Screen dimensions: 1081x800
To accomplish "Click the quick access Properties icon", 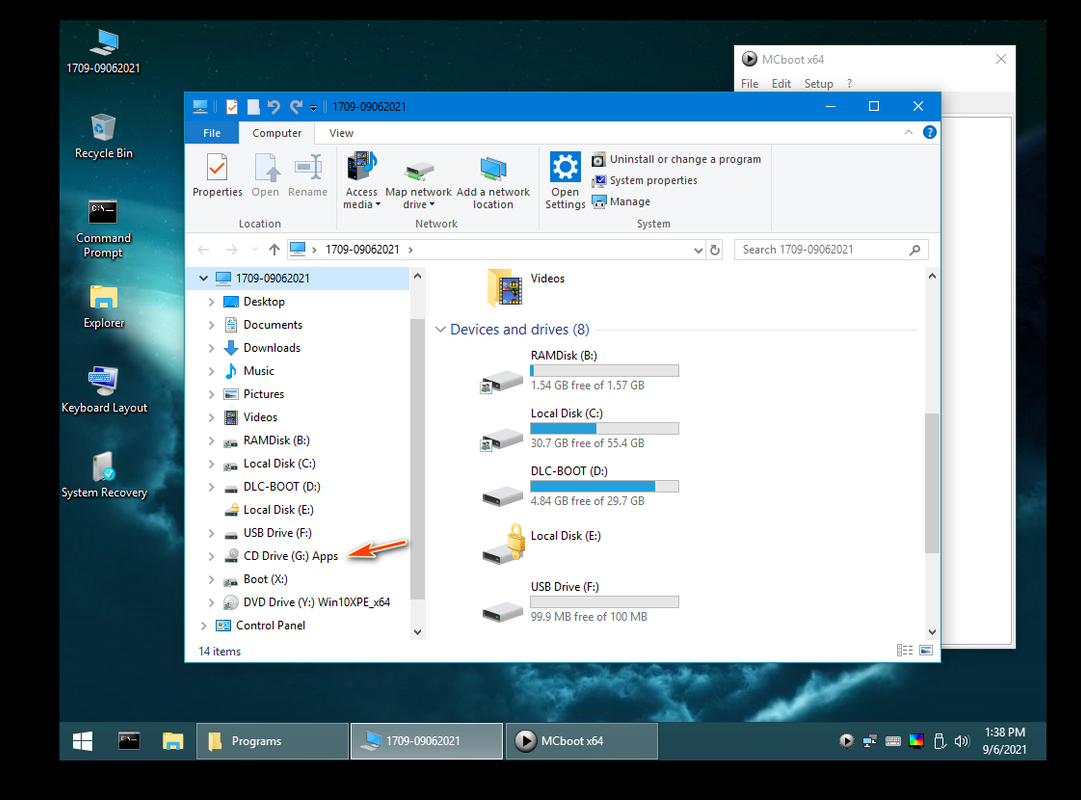I will coord(232,107).
